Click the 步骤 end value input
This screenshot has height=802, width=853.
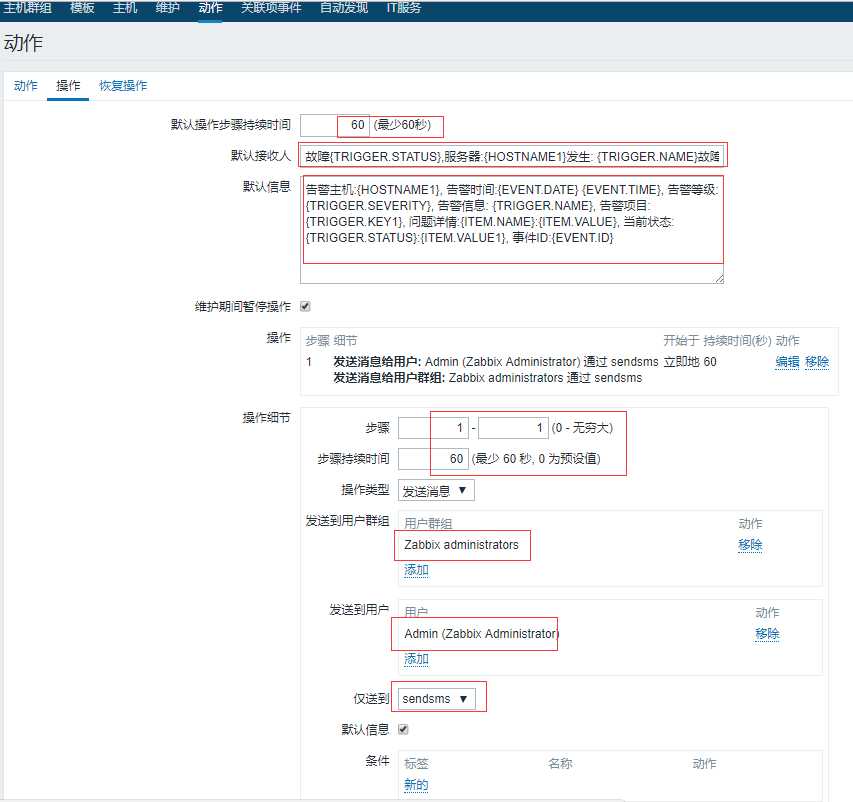(513, 428)
